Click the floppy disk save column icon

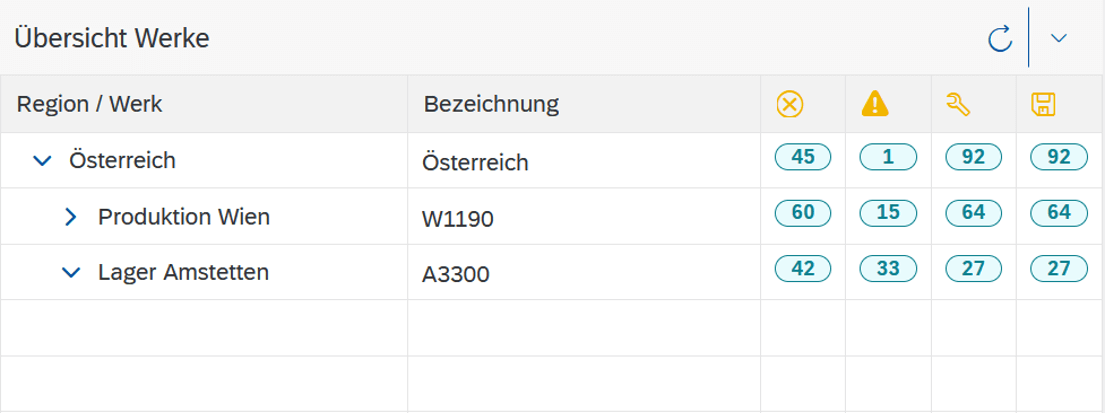(1043, 105)
